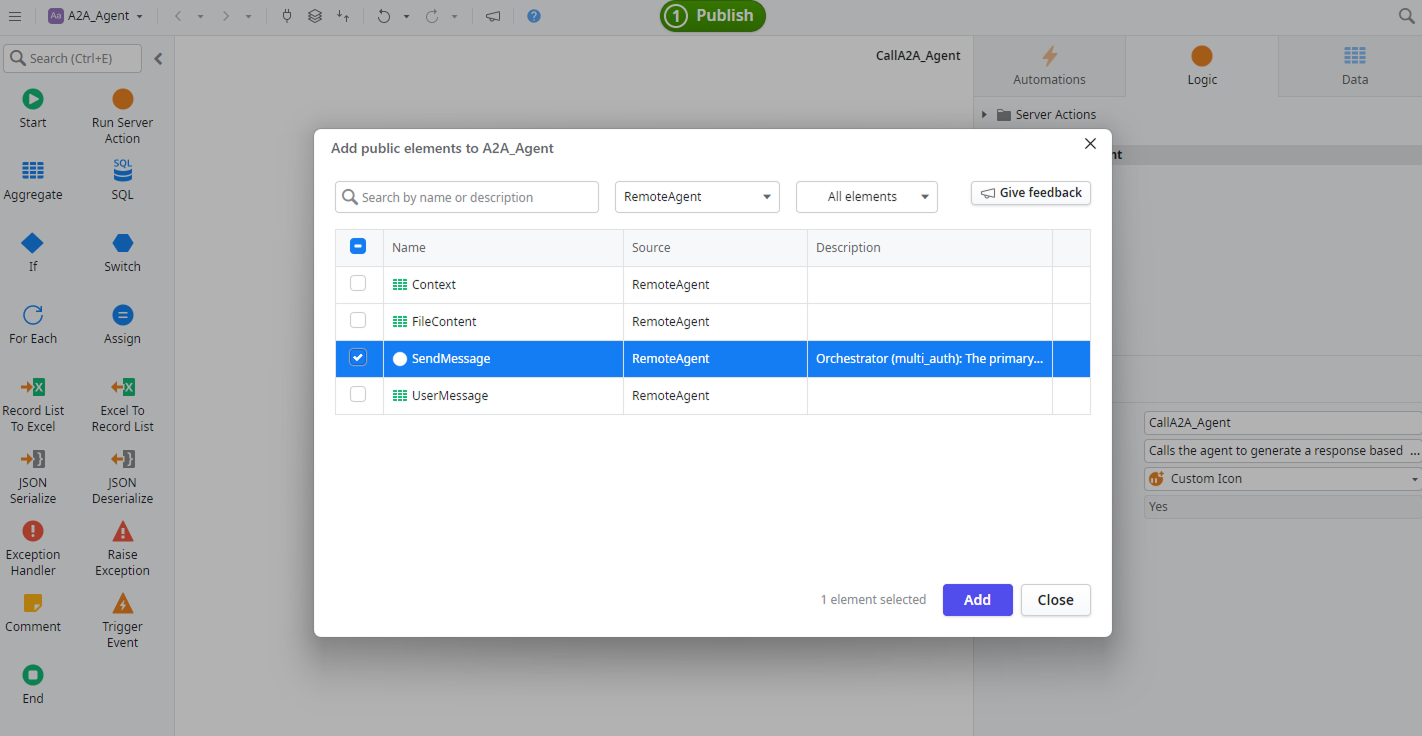Open the All elements filter dropdown

click(x=867, y=197)
